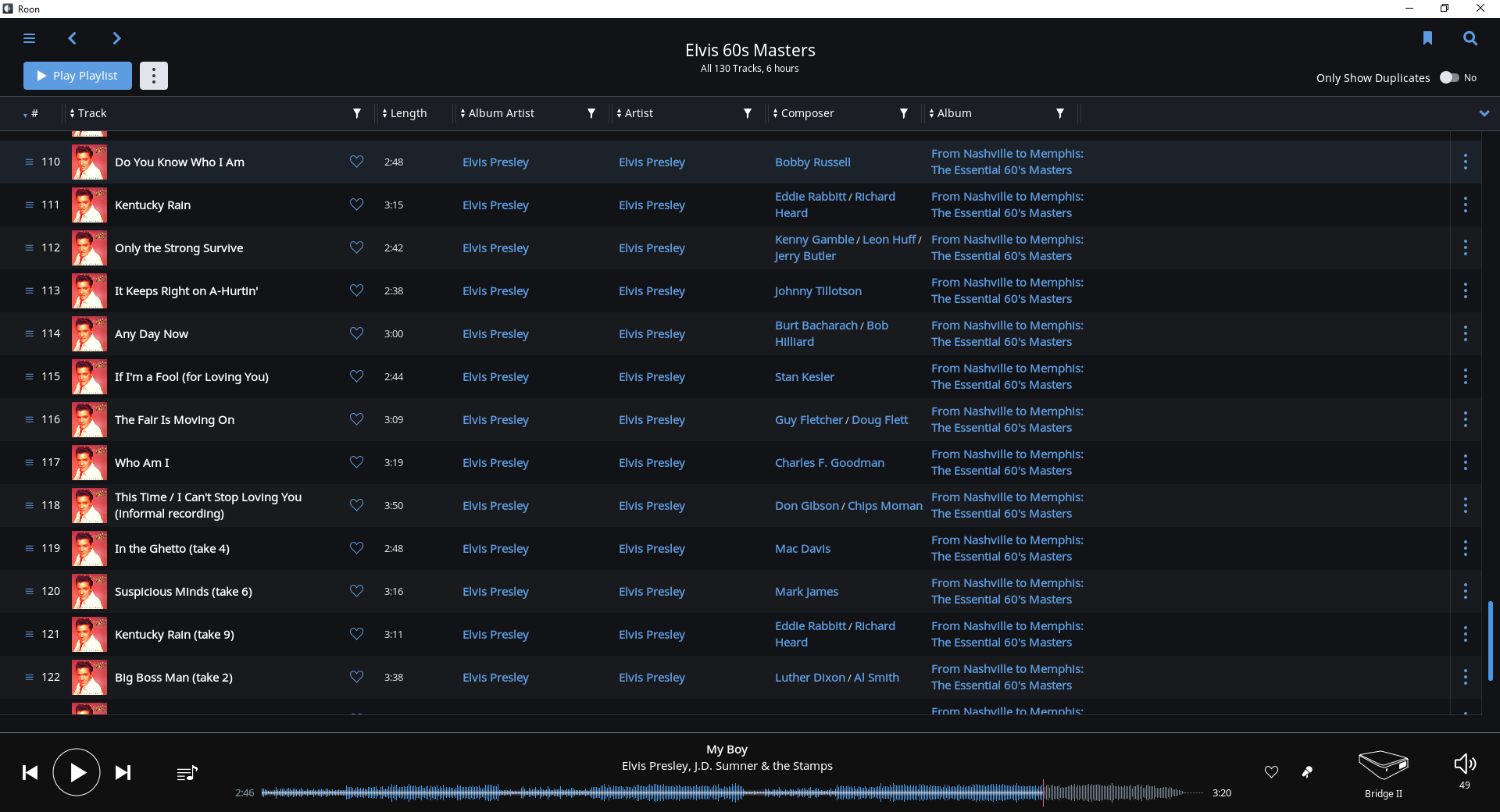The image size is (1500, 812).
Task: Sort by the Album Artist column header
Action: tap(501, 113)
